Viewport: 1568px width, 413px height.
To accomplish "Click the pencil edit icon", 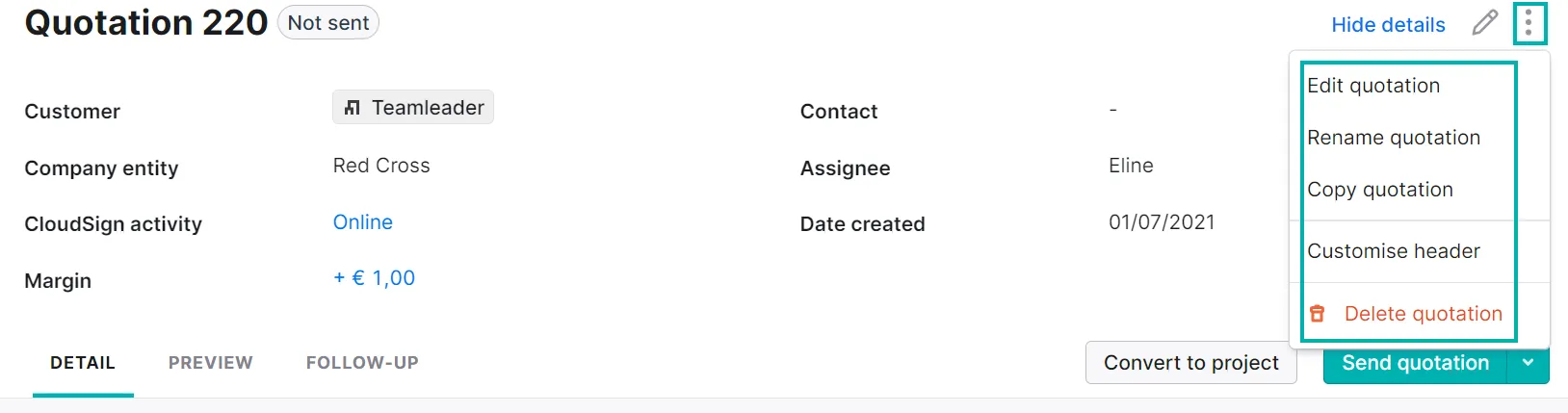I will point(1485,23).
